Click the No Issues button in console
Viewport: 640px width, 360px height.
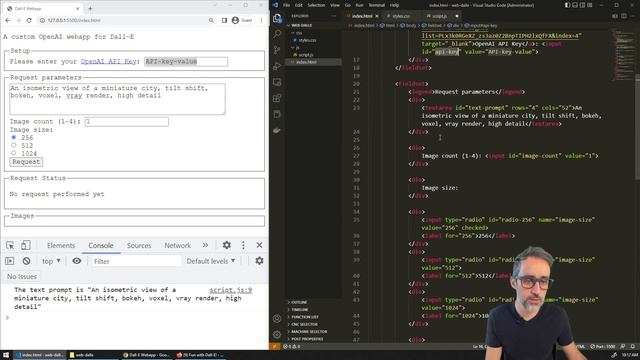pyautogui.click(x=22, y=276)
